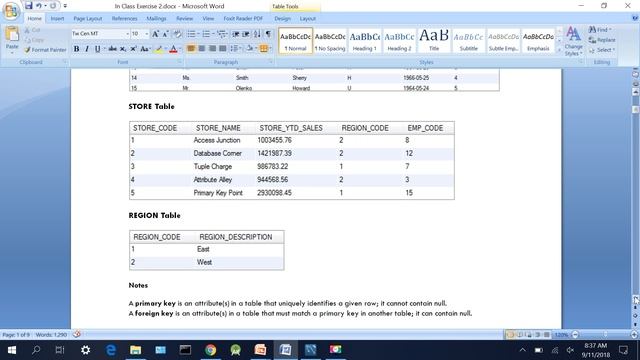Open Word Help question mark
Screen dimensions: 640x360
635,18
